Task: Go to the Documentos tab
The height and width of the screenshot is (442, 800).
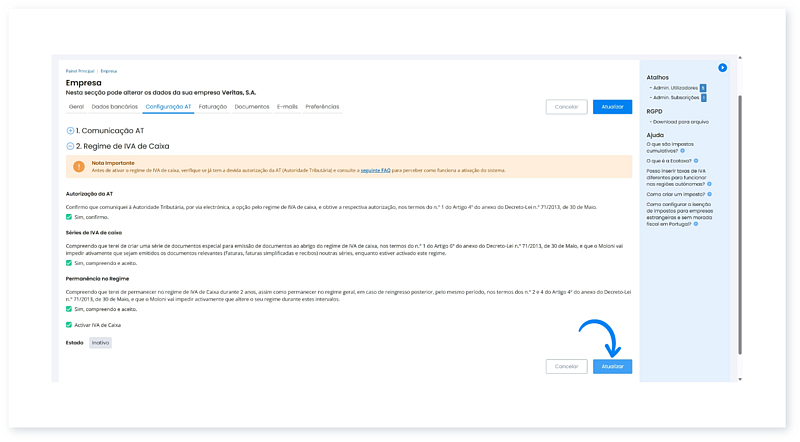Action: tap(252, 107)
